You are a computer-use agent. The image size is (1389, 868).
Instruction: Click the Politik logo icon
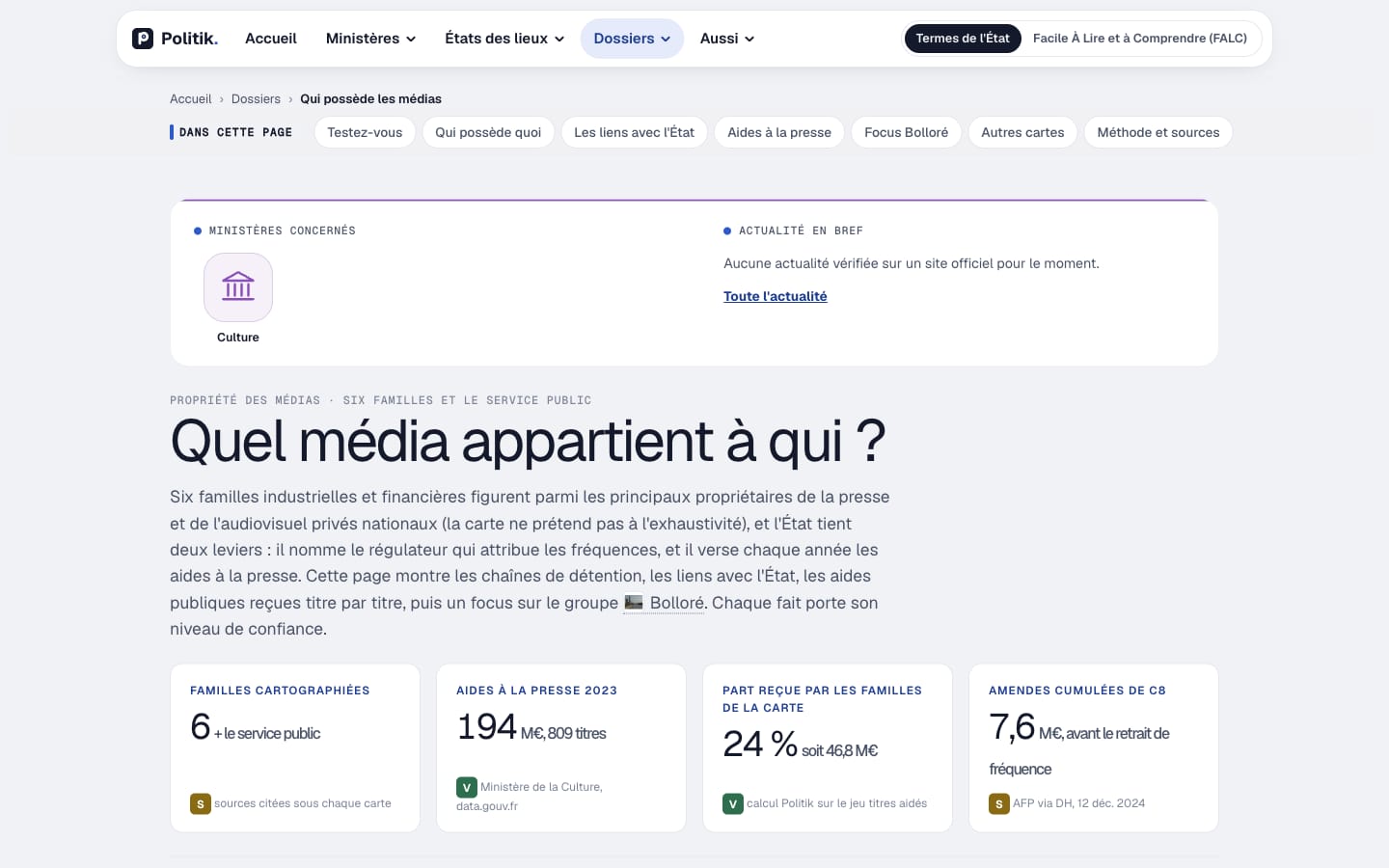143,39
